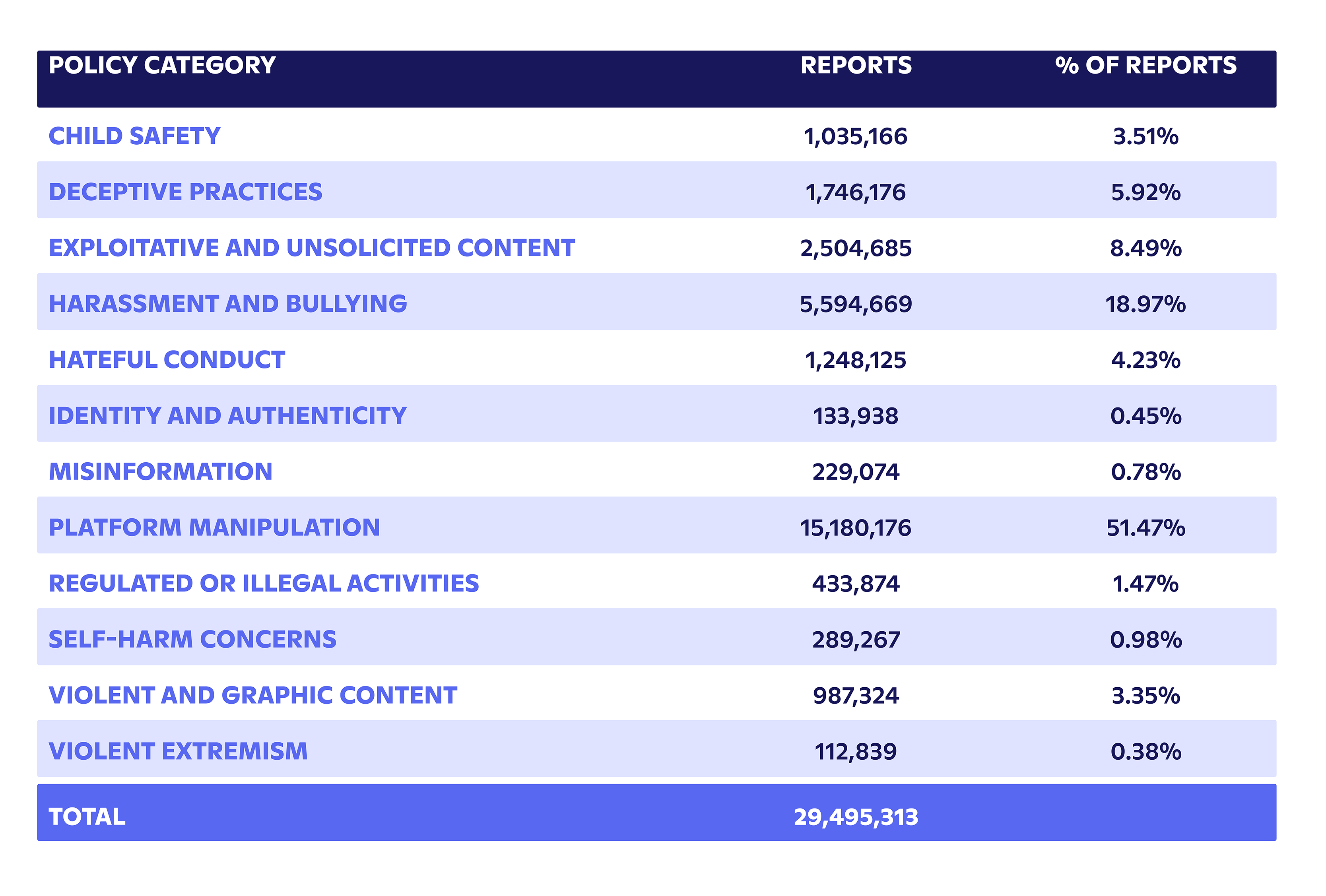Click Exploitative and Unsolicited Content label
The height and width of the screenshot is (896, 1326).
pos(312,248)
